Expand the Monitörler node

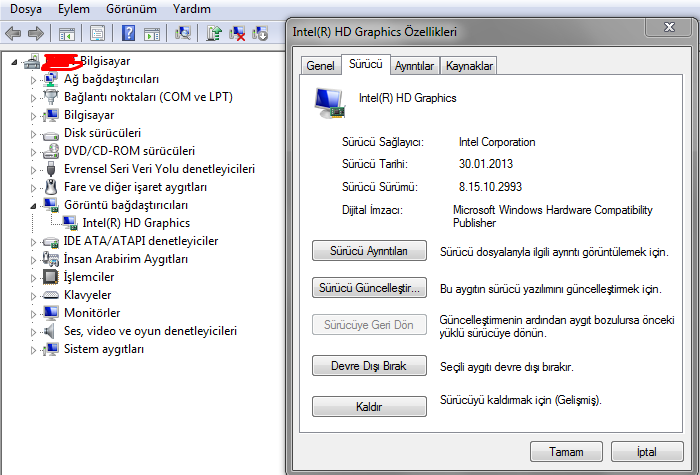tap(33, 314)
